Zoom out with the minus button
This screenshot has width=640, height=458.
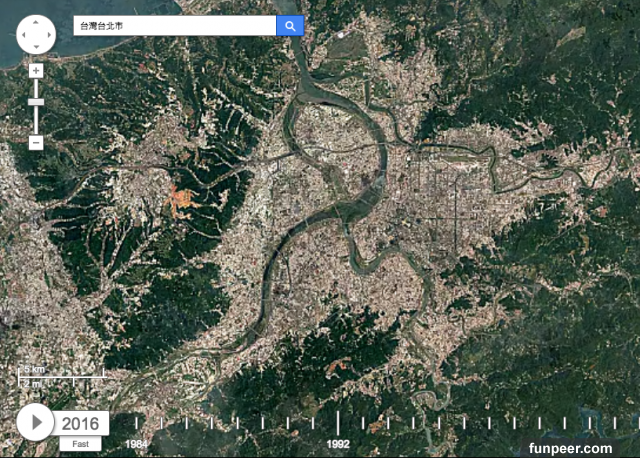pyautogui.click(x=36, y=142)
